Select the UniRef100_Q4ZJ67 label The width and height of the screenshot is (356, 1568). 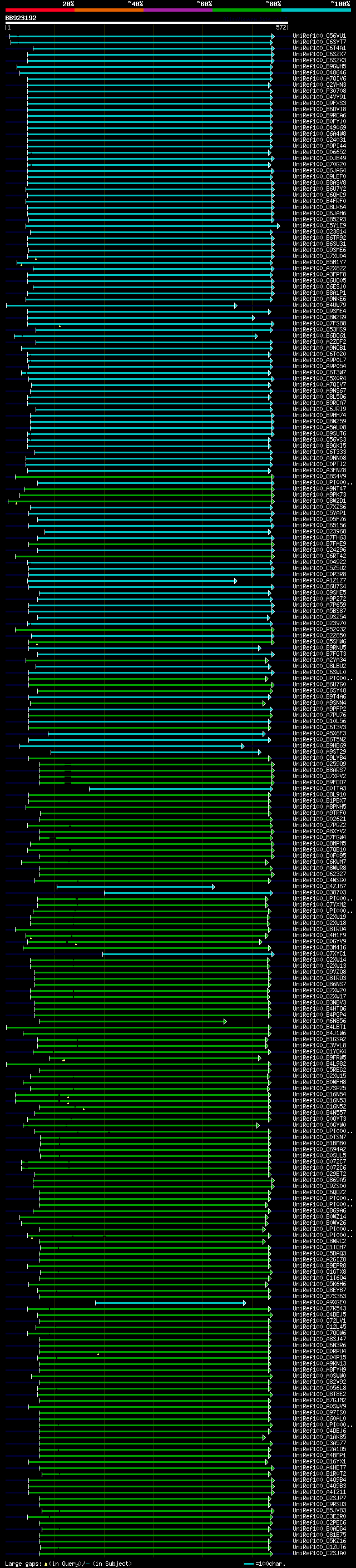tap(319, 886)
